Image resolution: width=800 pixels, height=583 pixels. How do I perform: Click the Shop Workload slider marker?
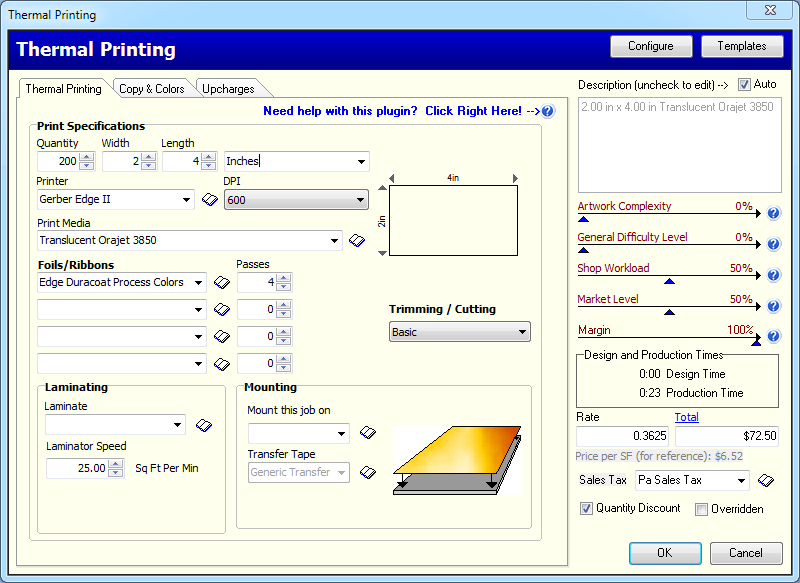(x=669, y=281)
